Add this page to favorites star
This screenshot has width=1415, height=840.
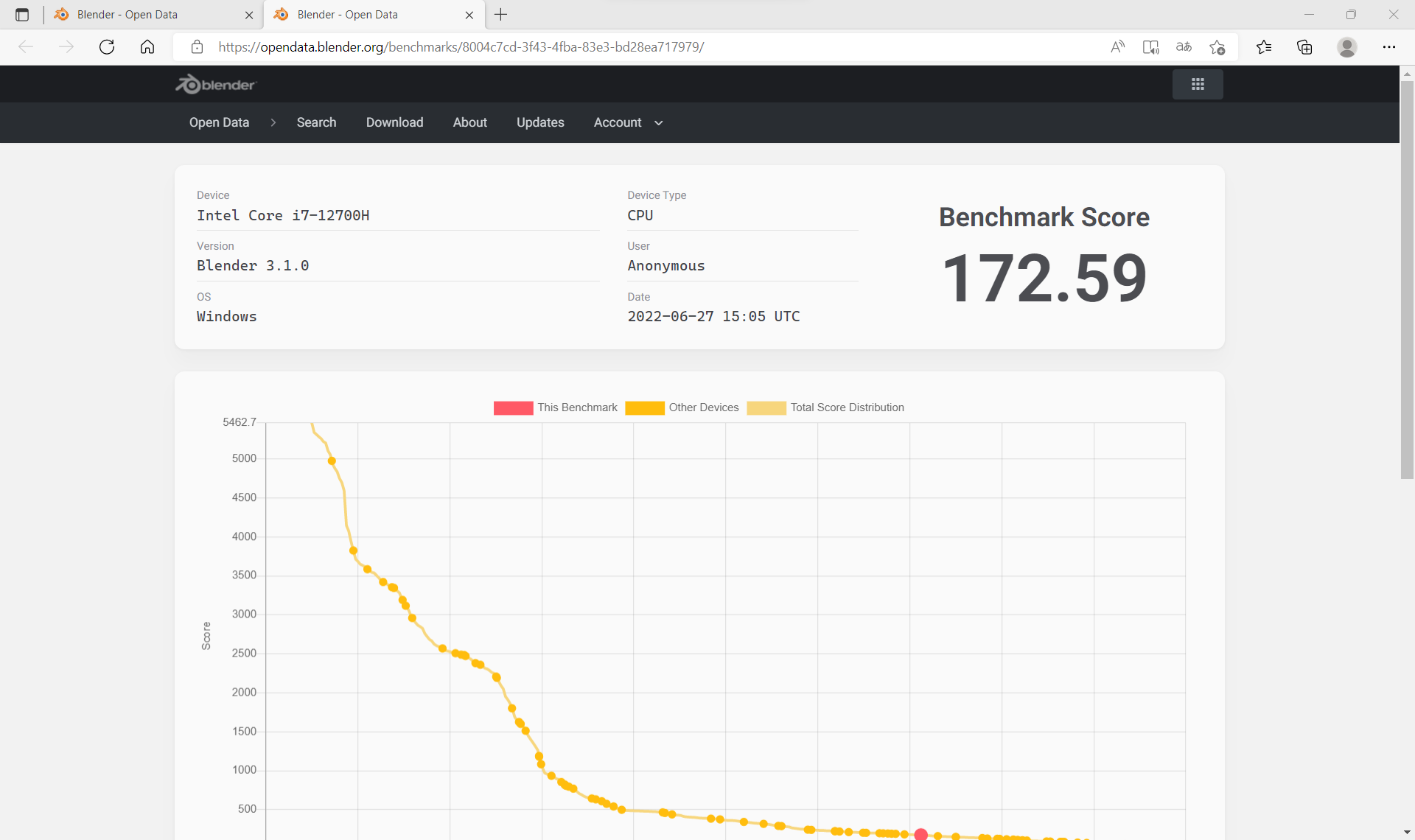[1217, 47]
